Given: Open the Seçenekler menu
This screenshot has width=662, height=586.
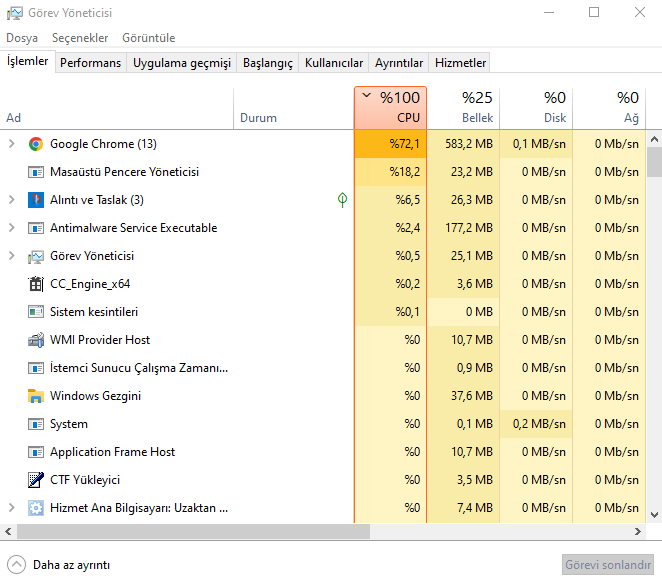Looking at the screenshot, I should [x=80, y=38].
